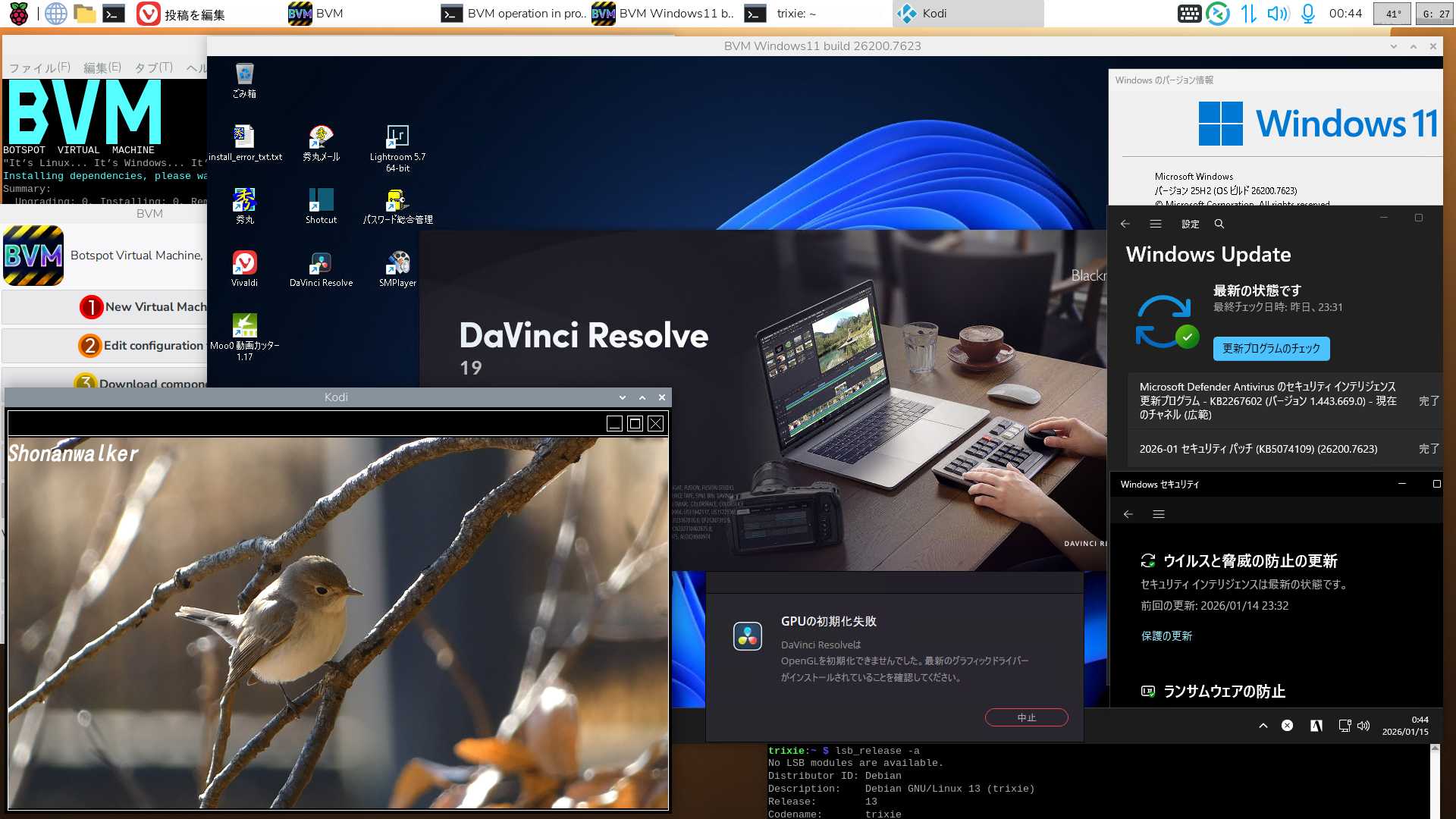Click the 更新プログラムのチェック button
Viewport: 1456px width, 819px height.
point(1271,348)
